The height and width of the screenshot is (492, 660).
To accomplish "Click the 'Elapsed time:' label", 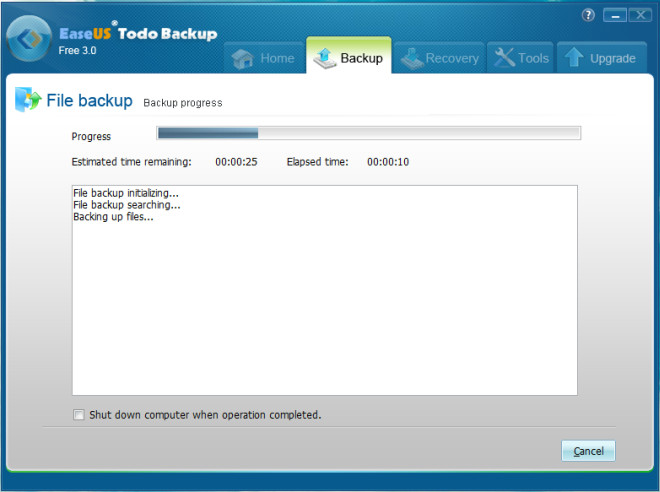I will [x=317, y=162].
